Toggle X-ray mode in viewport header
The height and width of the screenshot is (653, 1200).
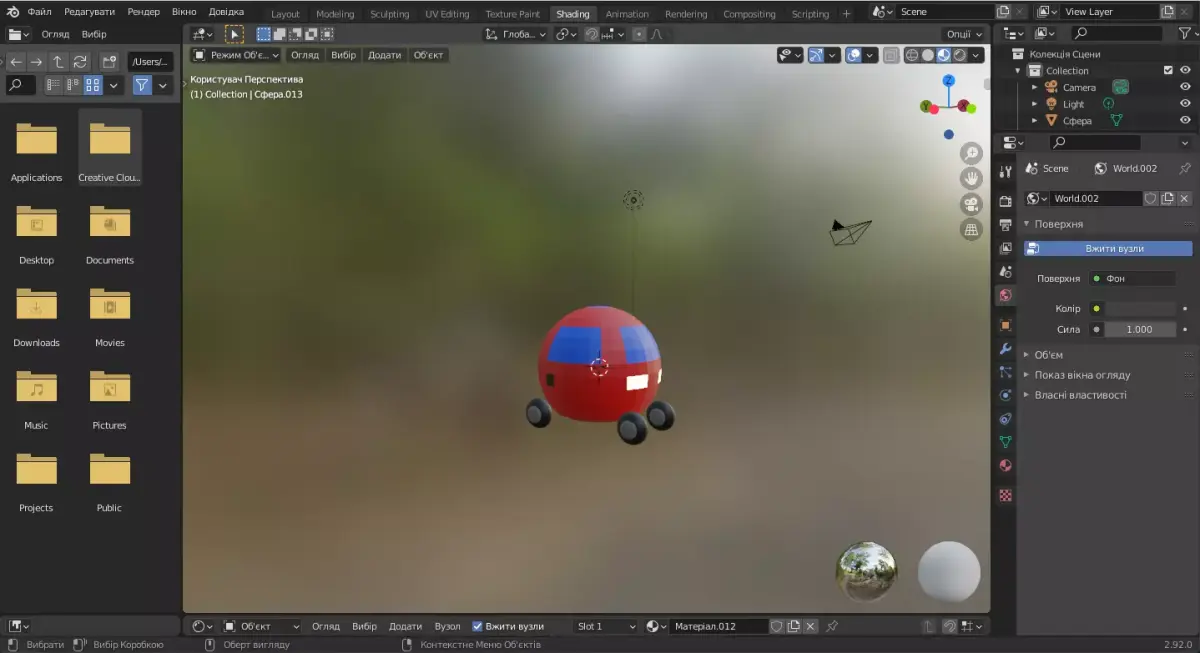point(890,55)
